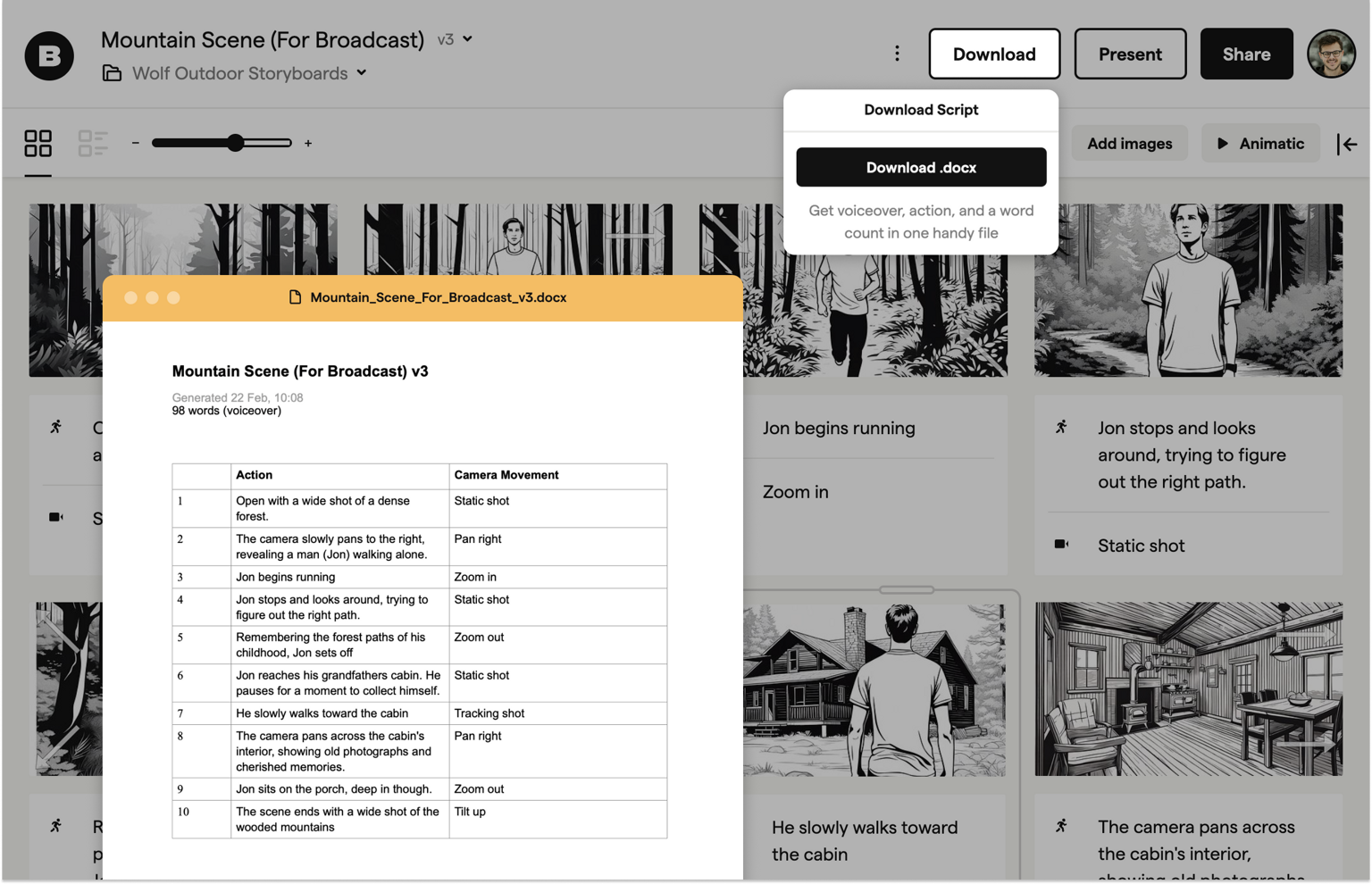
Task: Play the Animatic
Action: point(1259,144)
